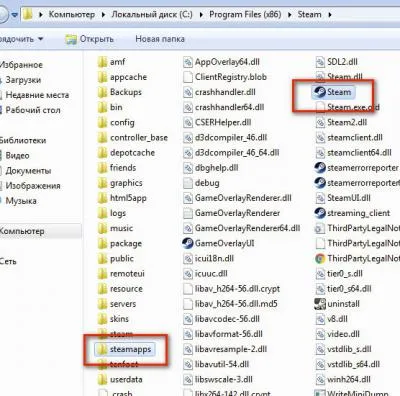The width and height of the screenshot is (400, 396).
Task: Click the resource folder icon
Action: click(x=102, y=289)
